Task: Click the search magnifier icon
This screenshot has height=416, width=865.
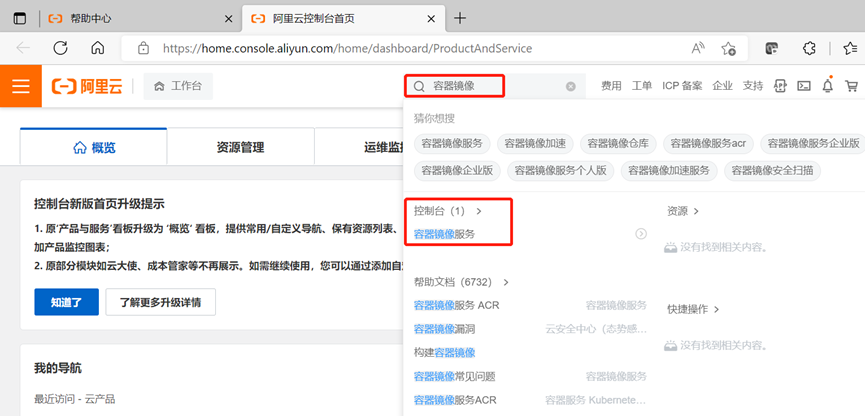Action: 419,86
